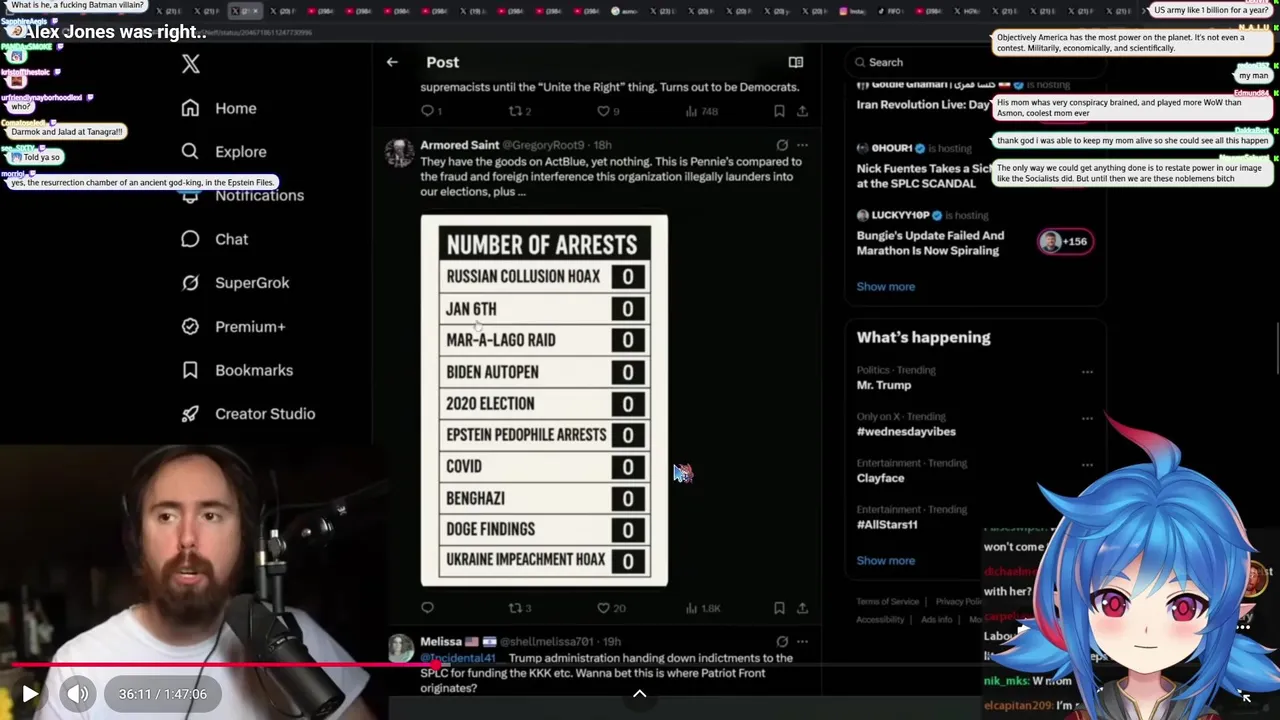Screen dimensions: 1280x720
Task: Open Armored Saint's profile avatar
Action: [400, 152]
